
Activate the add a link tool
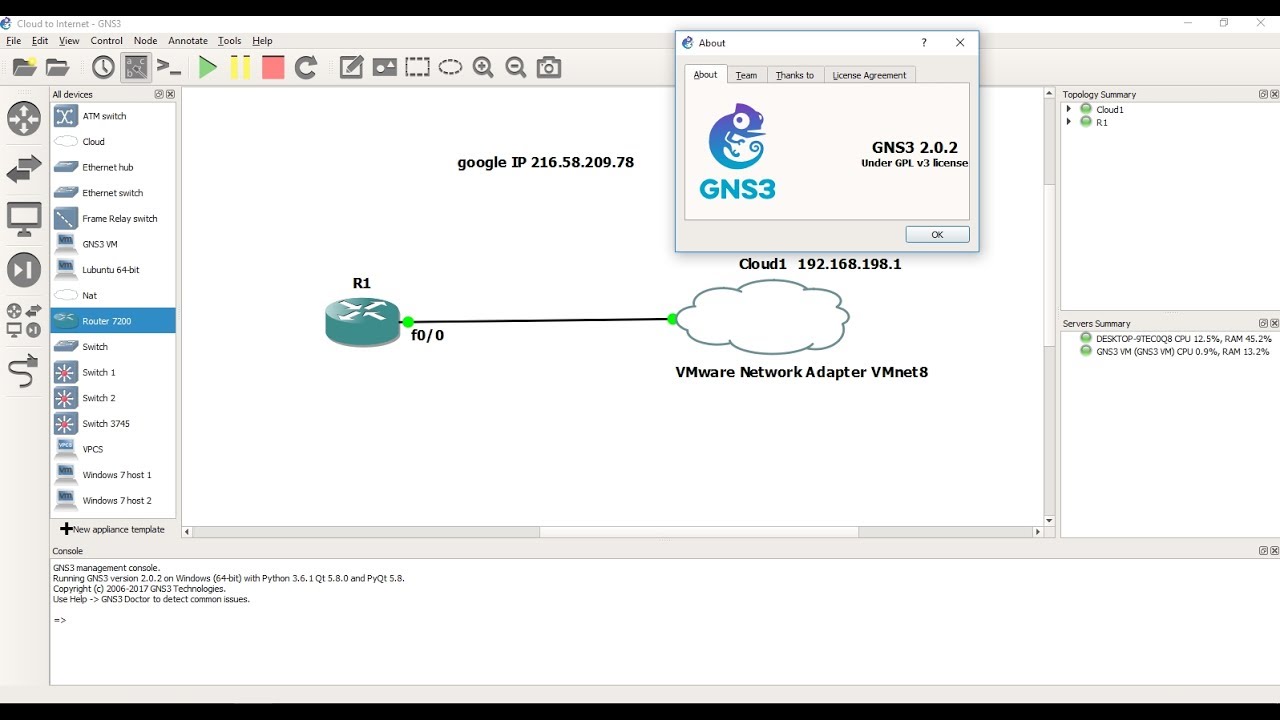[x=22, y=371]
